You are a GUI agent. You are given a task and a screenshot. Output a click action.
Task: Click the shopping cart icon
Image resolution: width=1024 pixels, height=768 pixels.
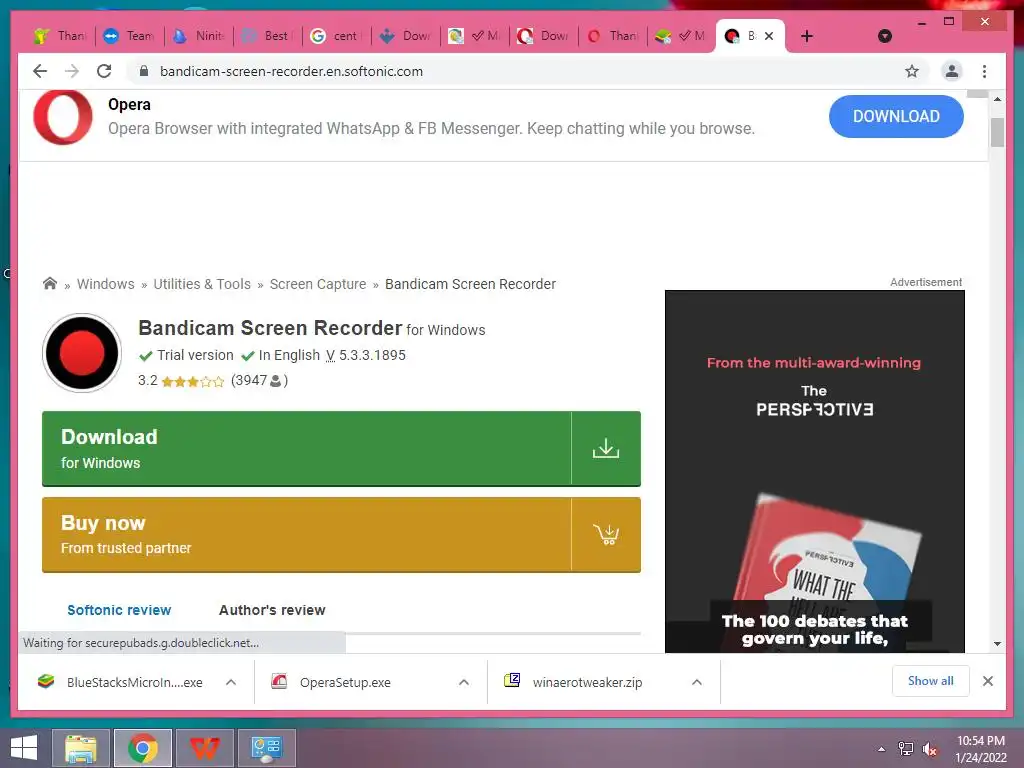tap(606, 535)
